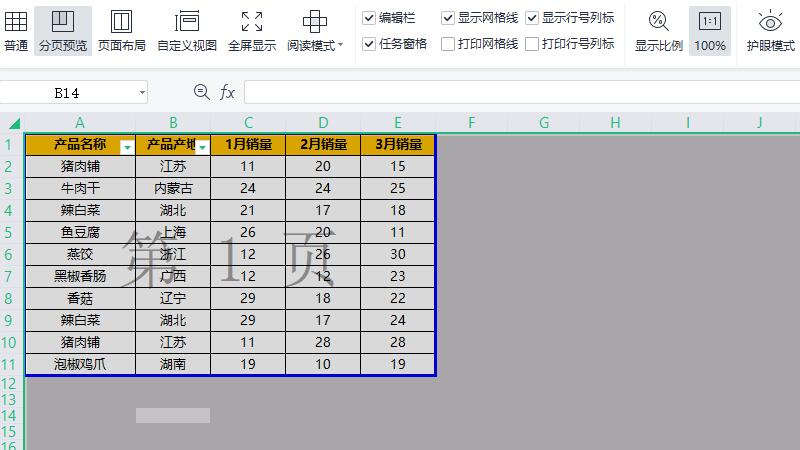Screen dimensions: 800x450
Task: Toggle the formula bar (编辑栏) checkbox
Action: pos(369,18)
